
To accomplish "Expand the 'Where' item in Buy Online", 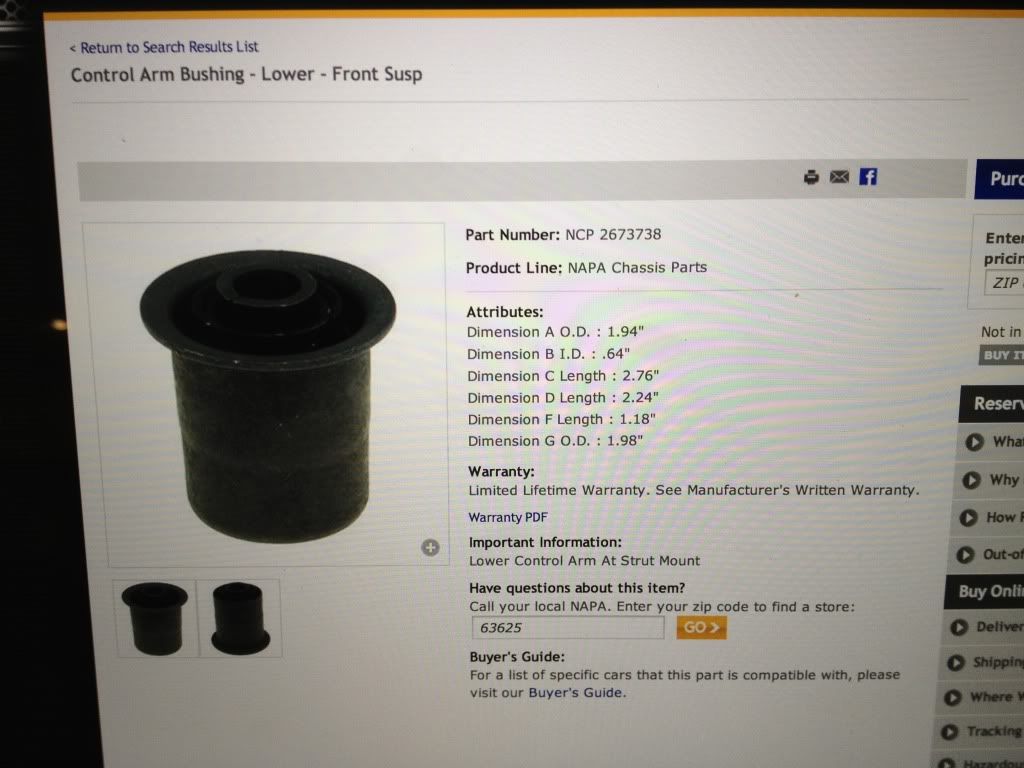I will tap(984, 697).
